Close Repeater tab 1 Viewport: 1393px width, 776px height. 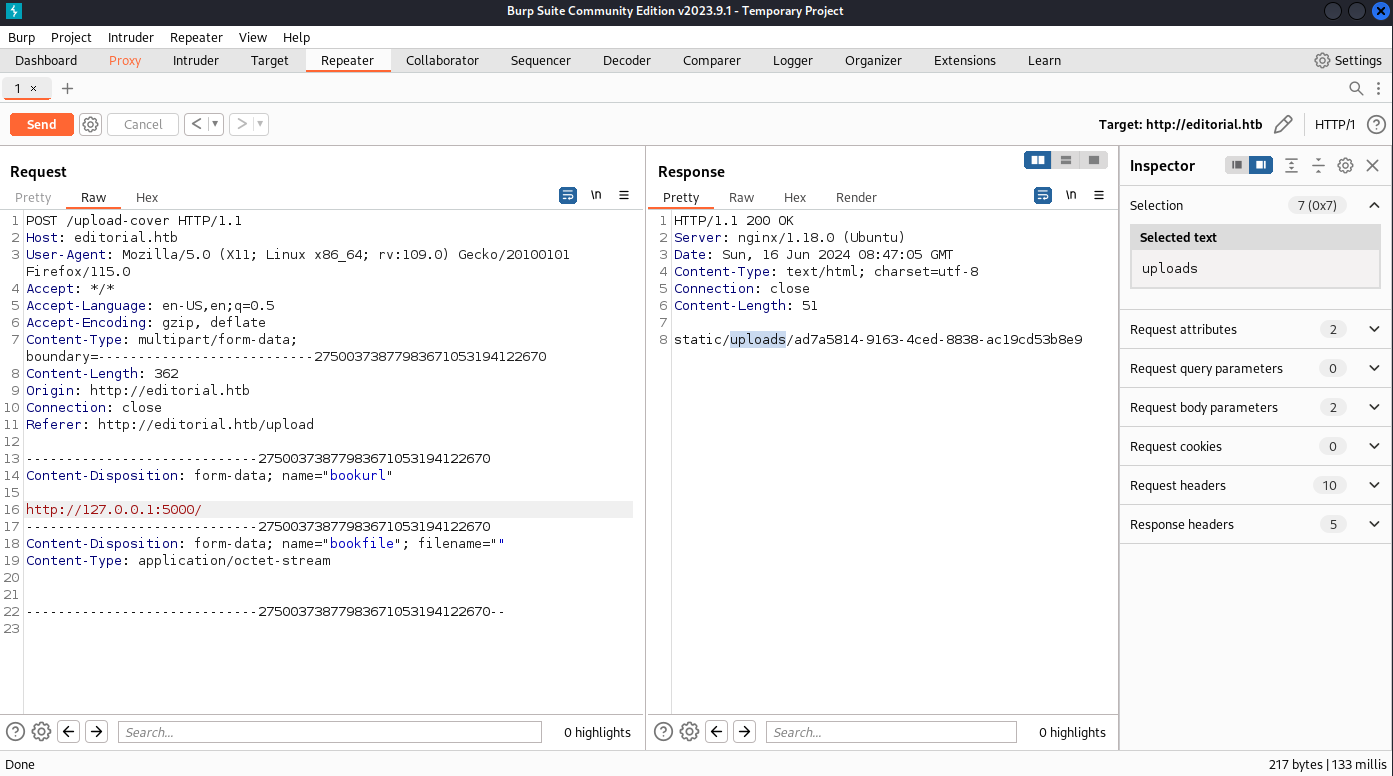33,88
